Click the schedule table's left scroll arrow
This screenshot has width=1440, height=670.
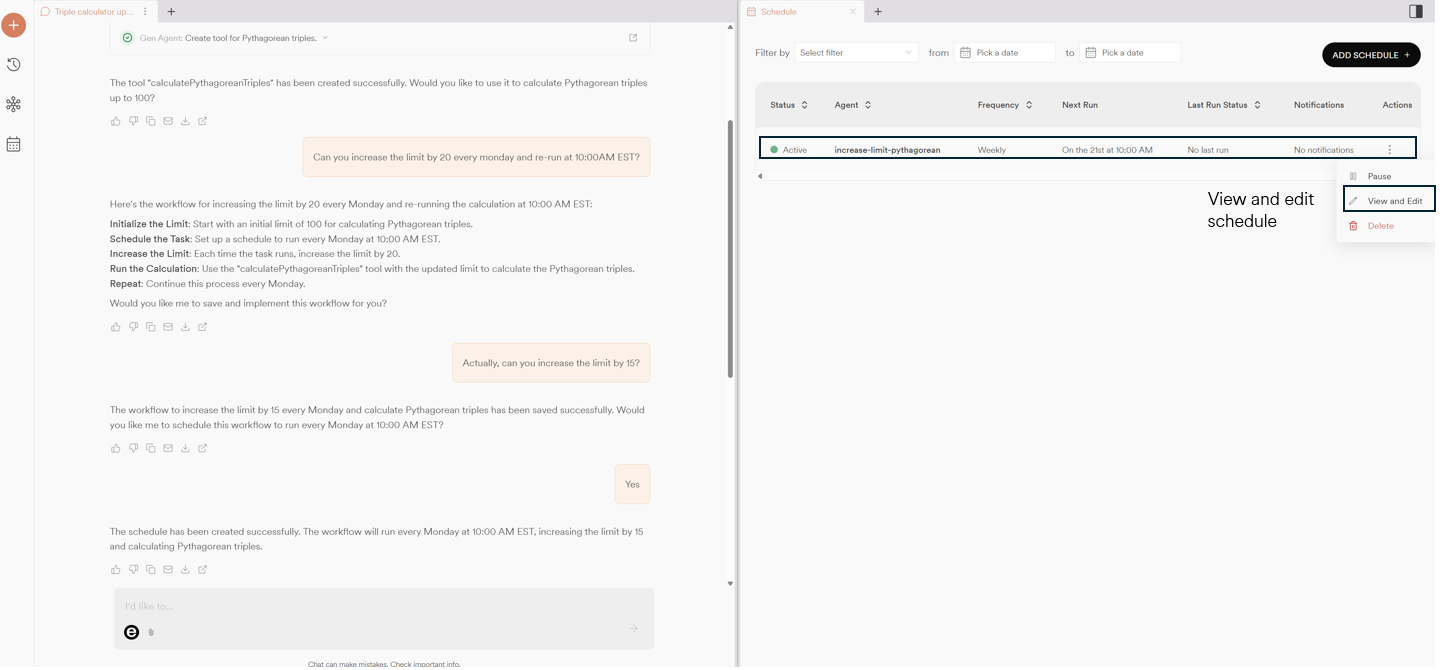[759, 176]
